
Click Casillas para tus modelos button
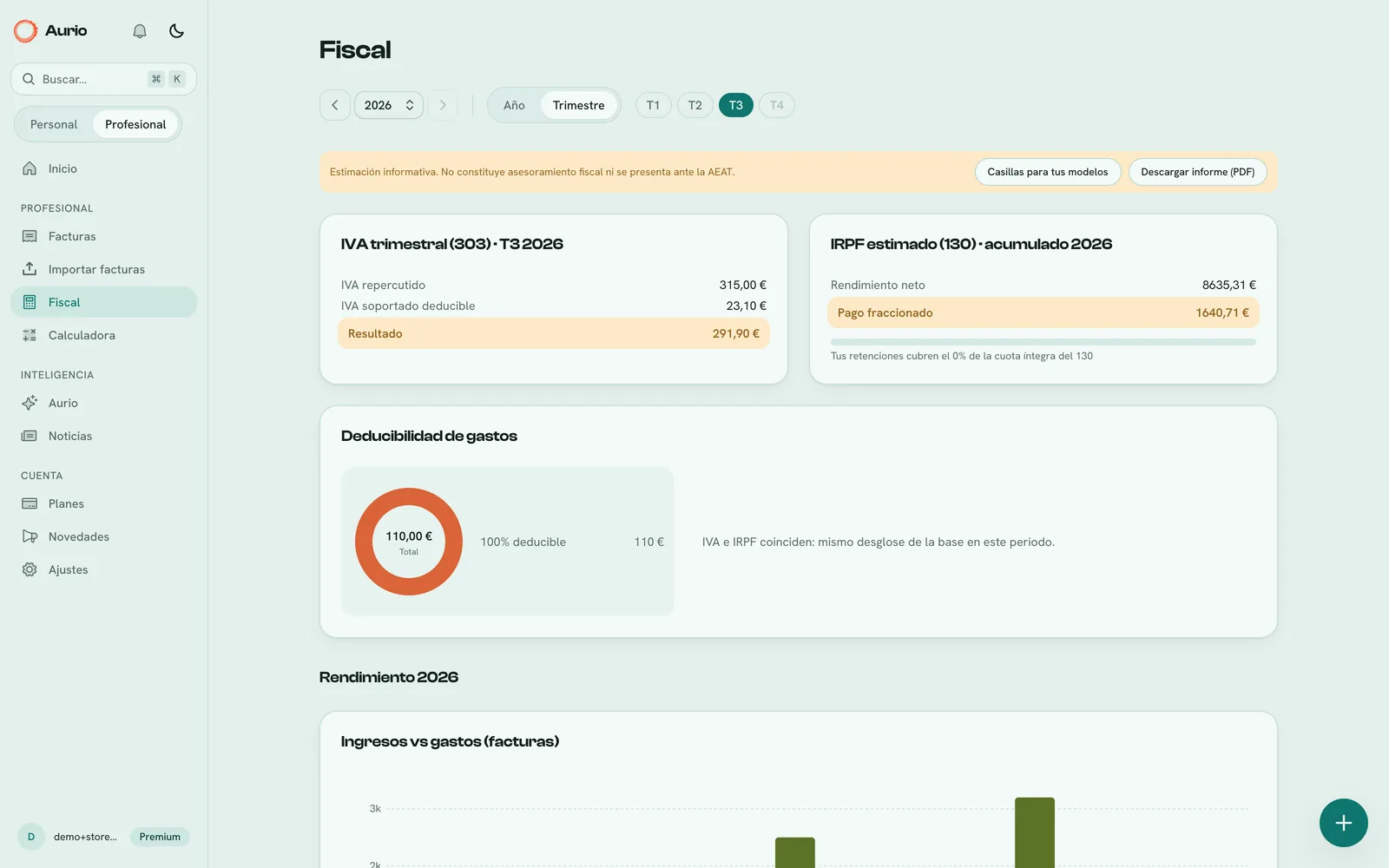click(1048, 172)
